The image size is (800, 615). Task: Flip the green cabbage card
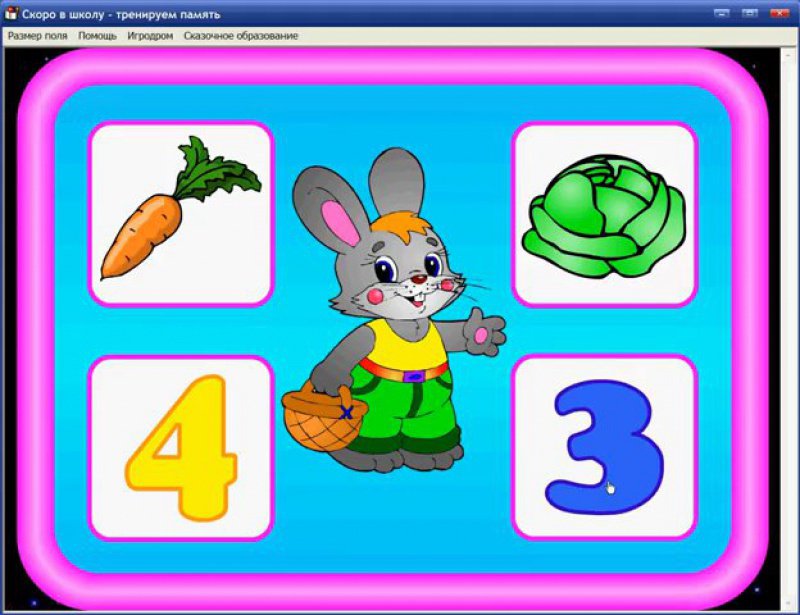[x=605, y=214]
